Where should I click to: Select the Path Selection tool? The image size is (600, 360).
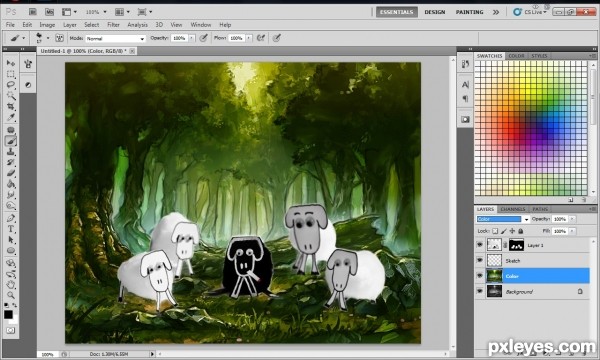tap(11, 240)
